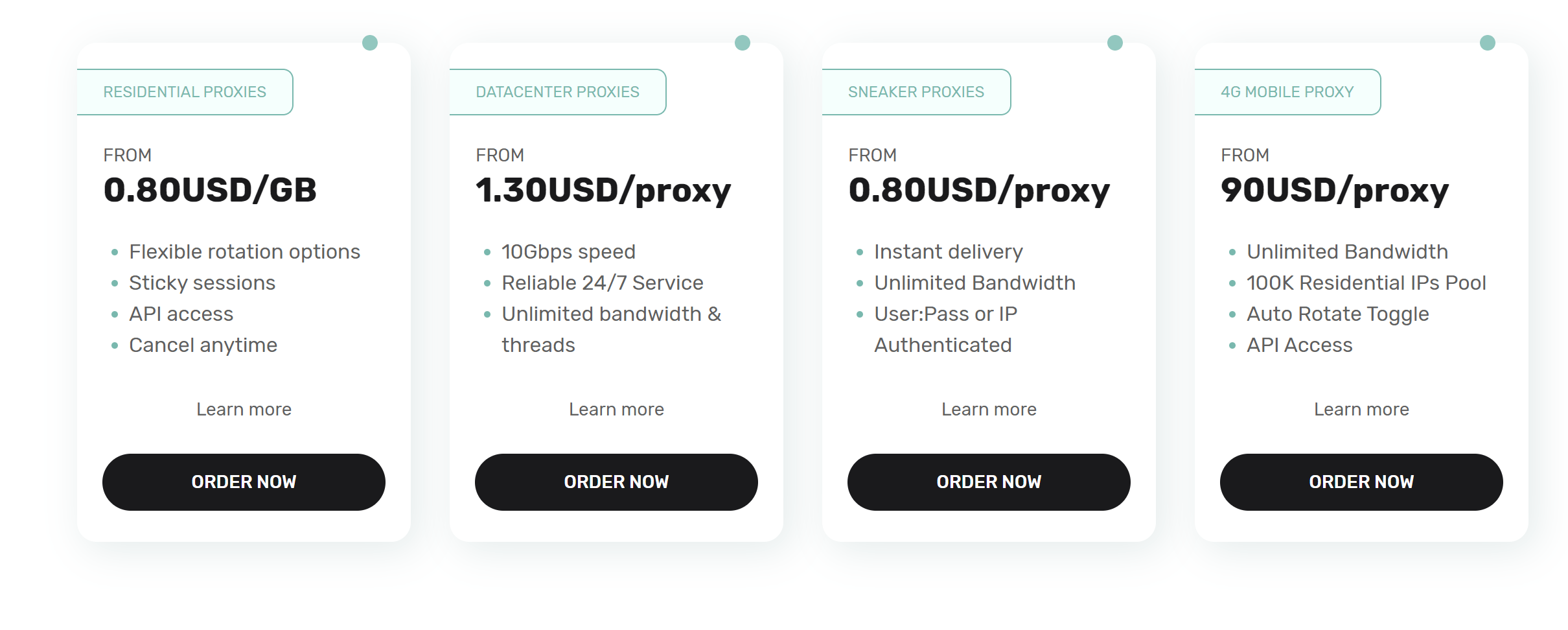Follow Learn more link for 4G Mobile Proxy
The width and height of the screenshot is (1568, 630).
pos(1361,410)
